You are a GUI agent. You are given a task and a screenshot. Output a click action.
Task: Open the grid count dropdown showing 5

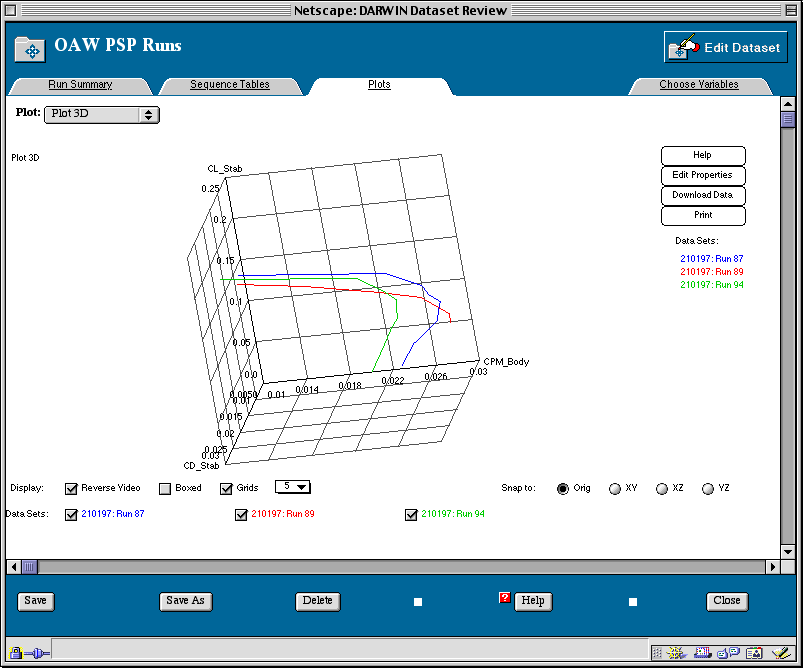tap(293, 487)
